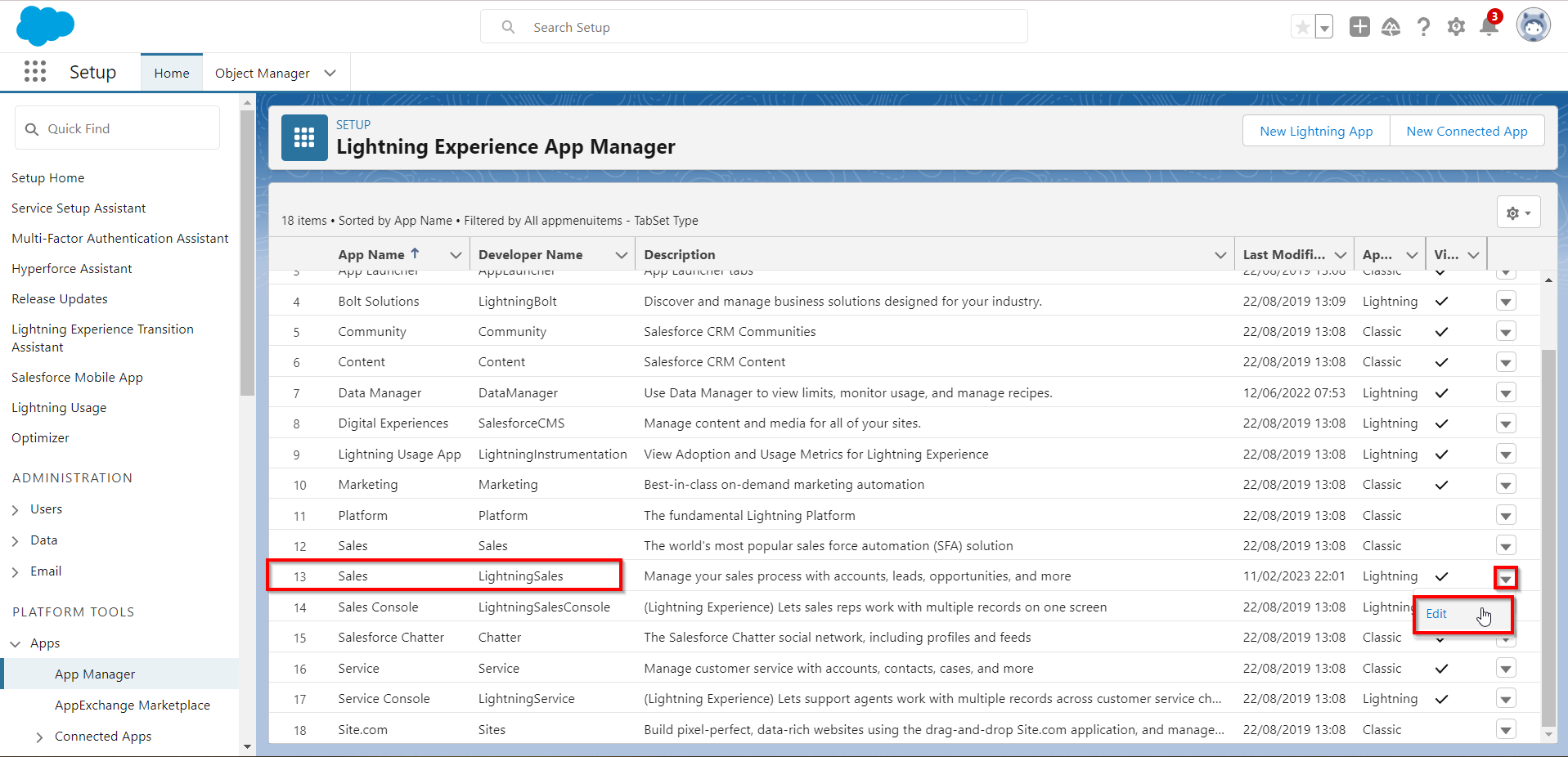
Task: Switch to the Home tab
Action: tap(172, 73)
